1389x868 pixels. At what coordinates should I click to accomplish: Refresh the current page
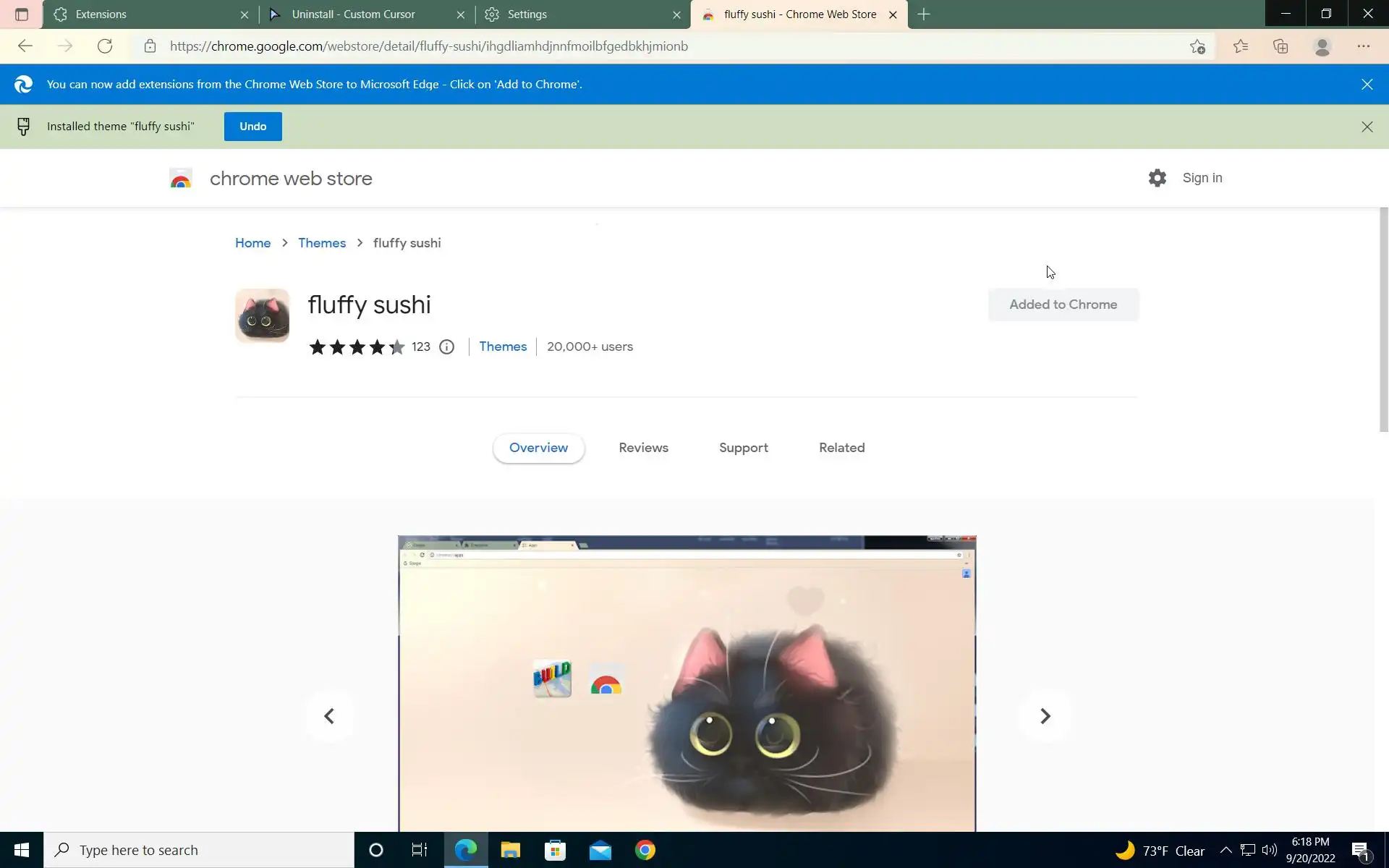click(105, 46)
